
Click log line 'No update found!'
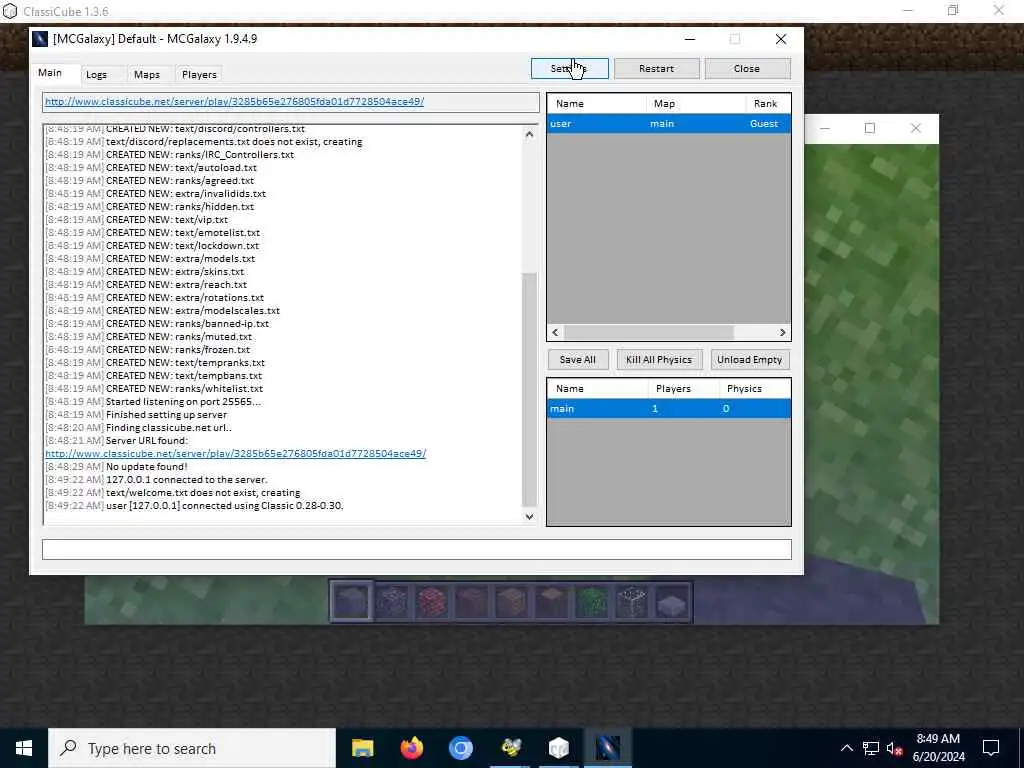[x=146, y=466]
